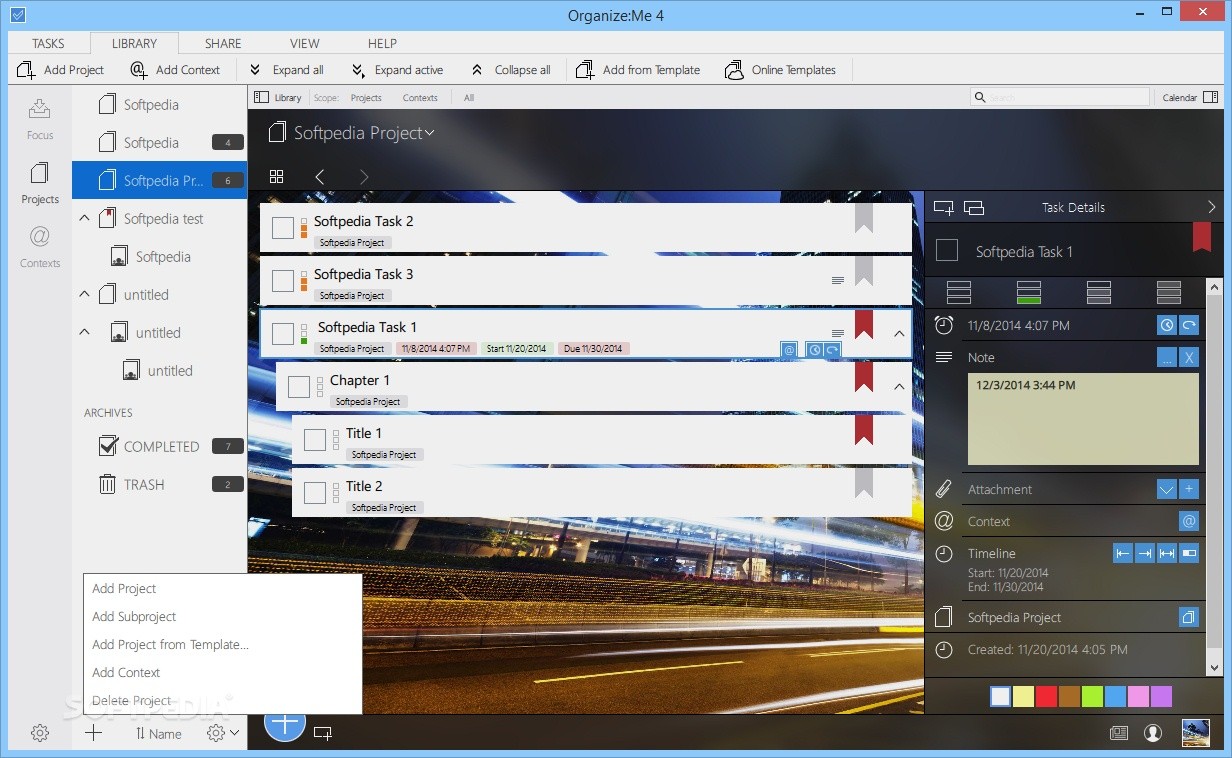Viewport: 1232px width, 758px height.
Task: Switch to the VIEW tab
Action: tap(305, 44)
